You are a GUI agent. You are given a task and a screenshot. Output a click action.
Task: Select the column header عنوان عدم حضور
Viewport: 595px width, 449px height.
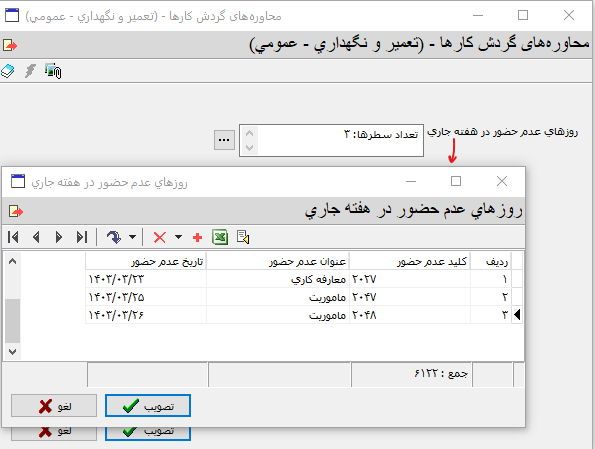(278, 262)
